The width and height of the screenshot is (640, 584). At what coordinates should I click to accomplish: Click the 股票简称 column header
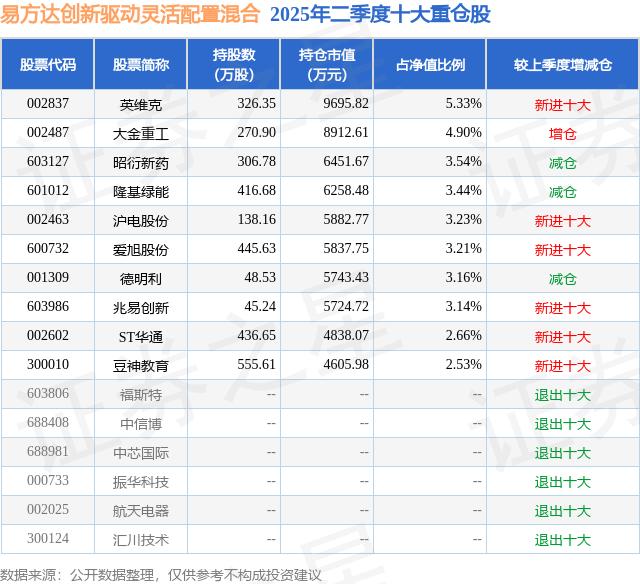pos(141,64)
